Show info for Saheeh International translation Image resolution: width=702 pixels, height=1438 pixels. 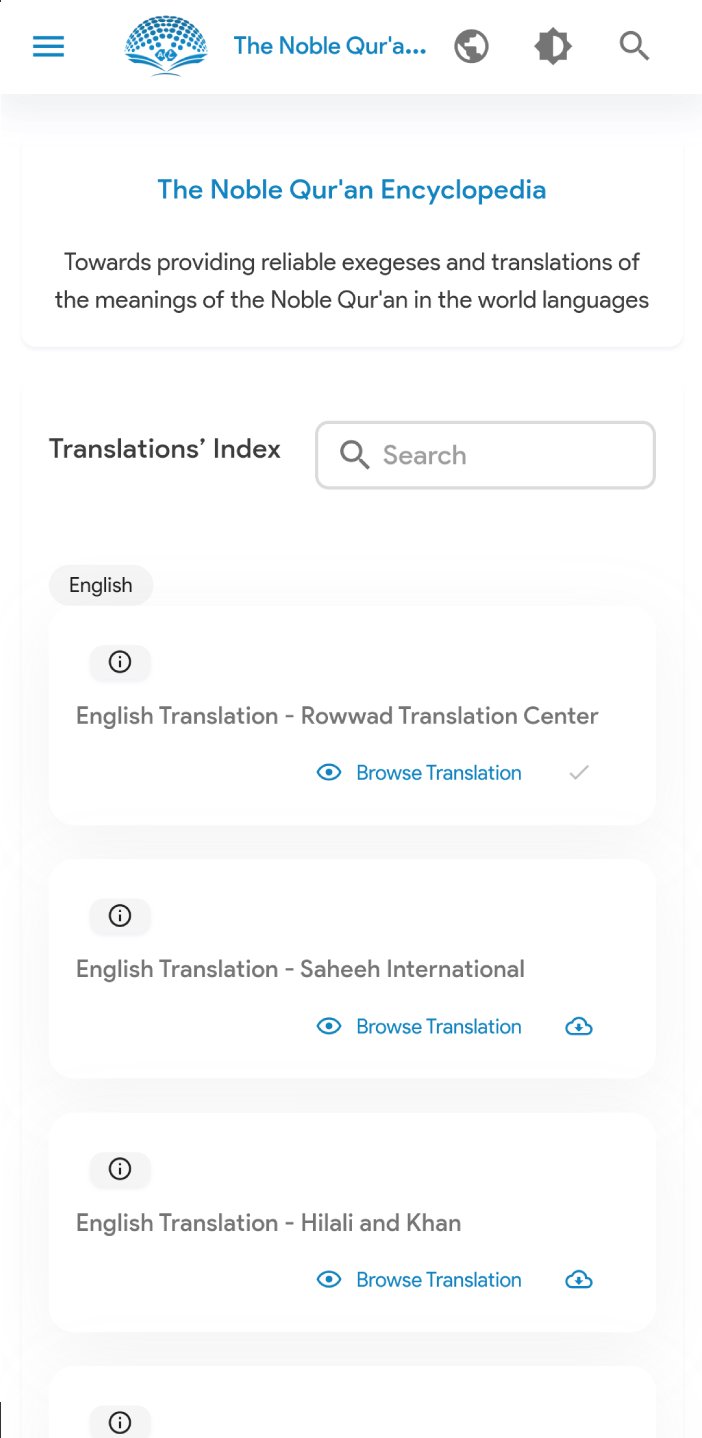click(x=120, y=916)
